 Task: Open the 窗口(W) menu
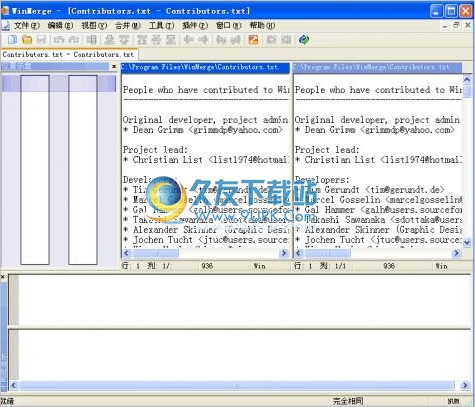[228, 26]
